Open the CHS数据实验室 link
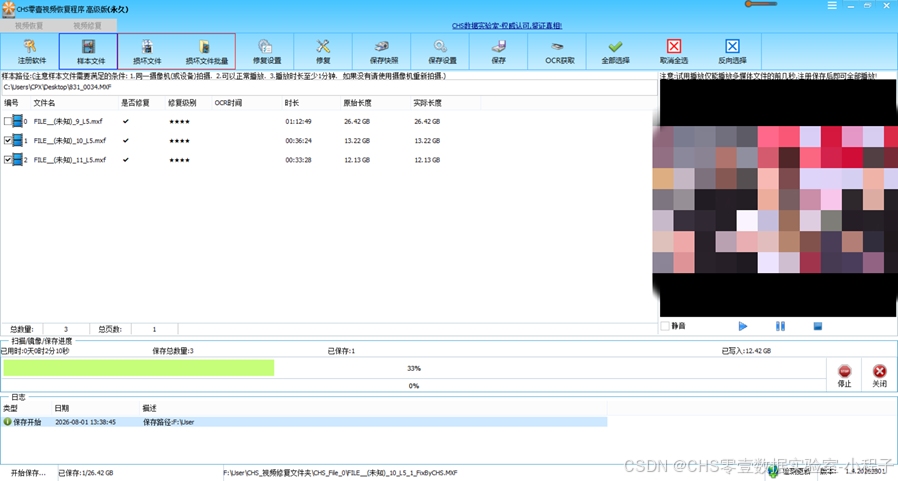Screen dimensions: 898x481 pyautogui.click(x=507, y=26)
